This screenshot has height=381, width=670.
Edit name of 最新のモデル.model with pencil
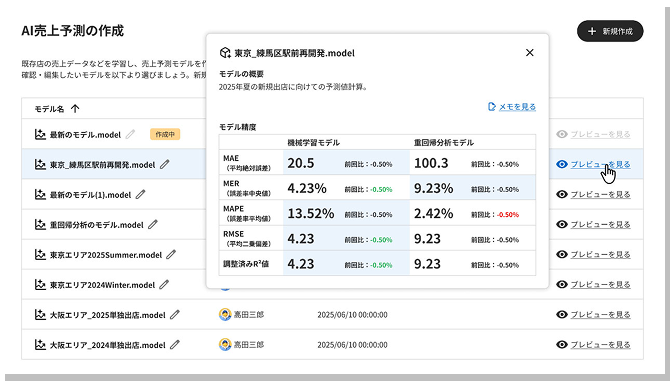click(x=131, y=134)
